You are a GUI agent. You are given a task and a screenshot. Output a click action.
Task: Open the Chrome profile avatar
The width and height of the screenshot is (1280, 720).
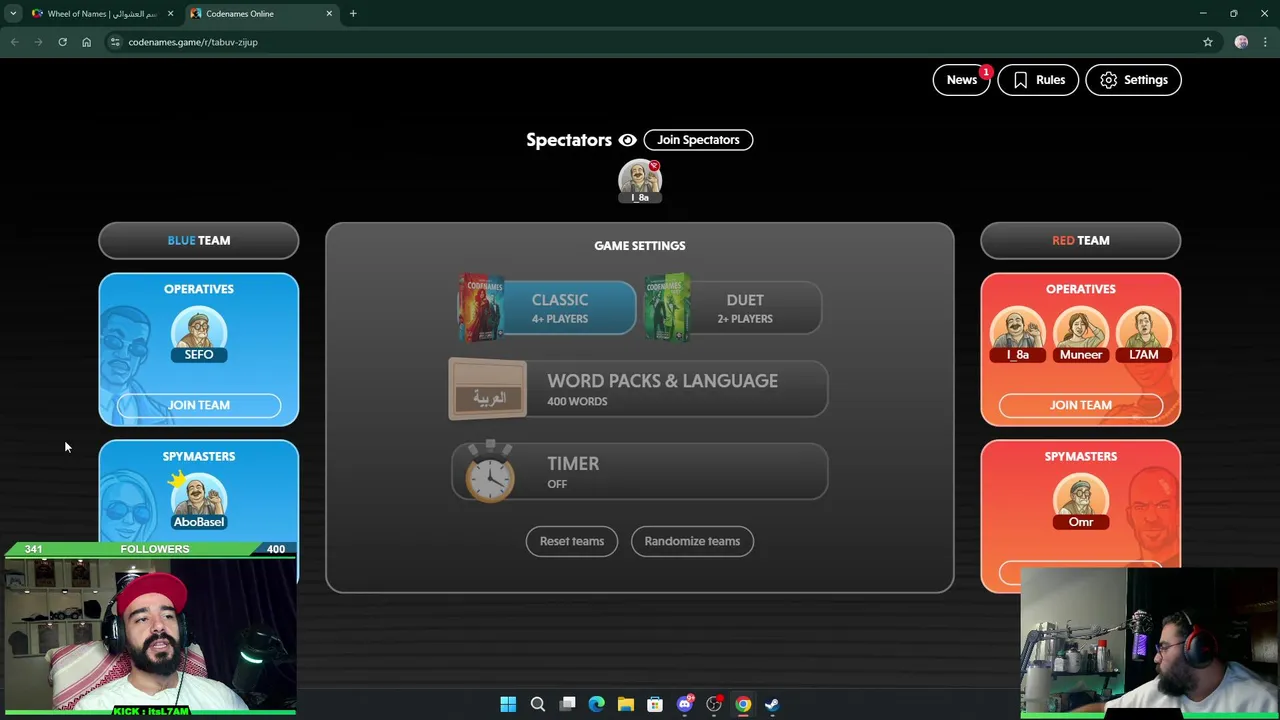click(1241, 42)
